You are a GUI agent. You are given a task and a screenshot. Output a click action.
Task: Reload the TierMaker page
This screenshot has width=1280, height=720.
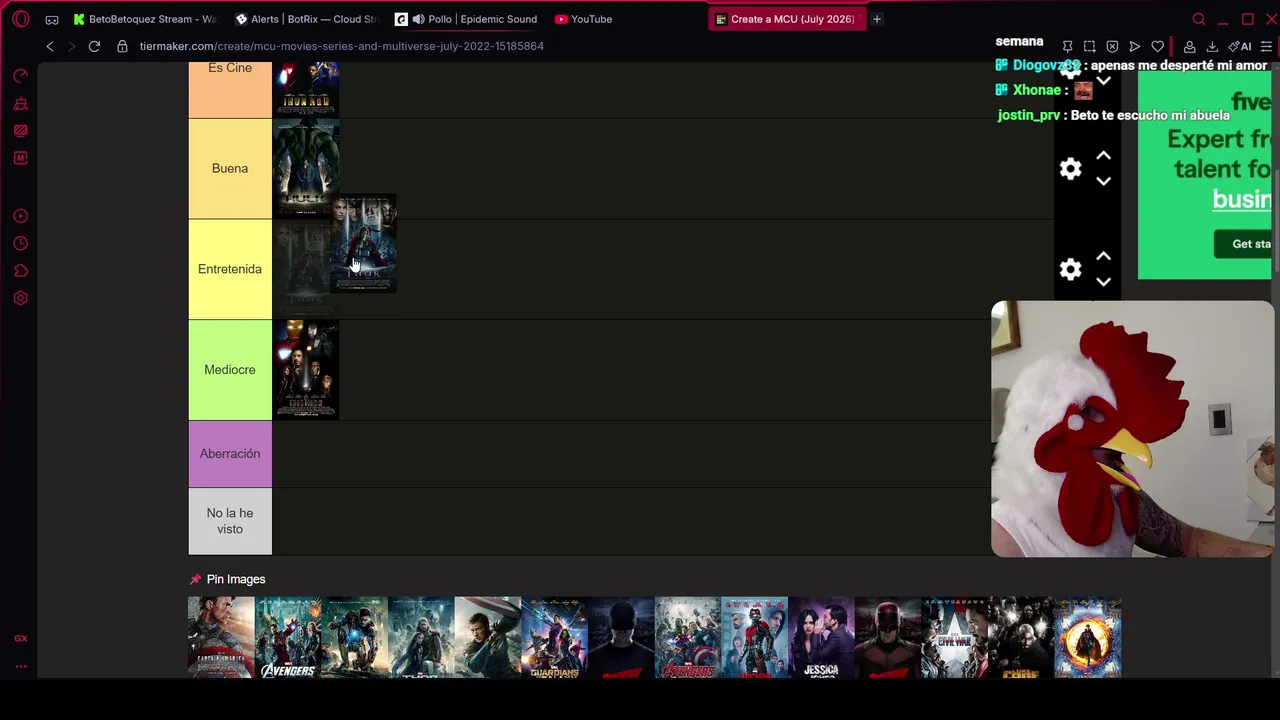94,46
